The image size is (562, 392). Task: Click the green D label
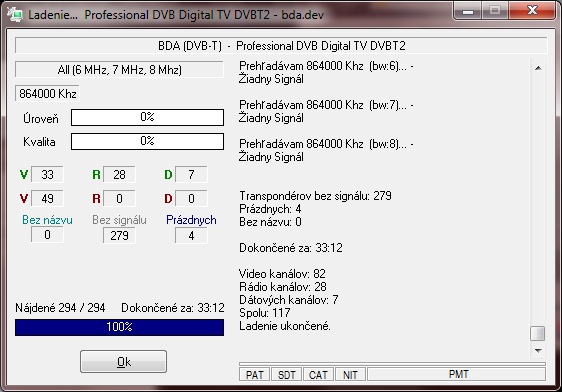[168, 175]
